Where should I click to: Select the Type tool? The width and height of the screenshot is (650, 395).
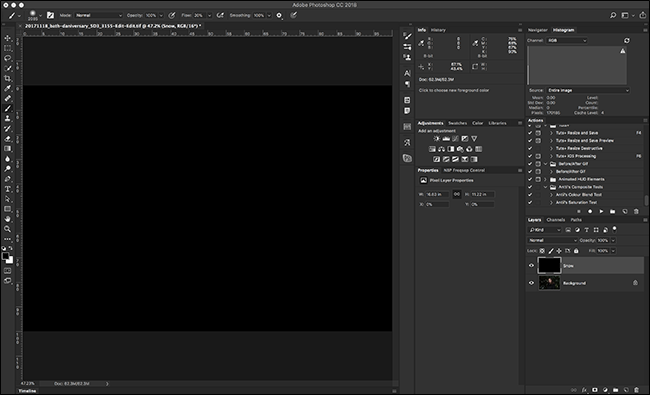tap(7, 189)
